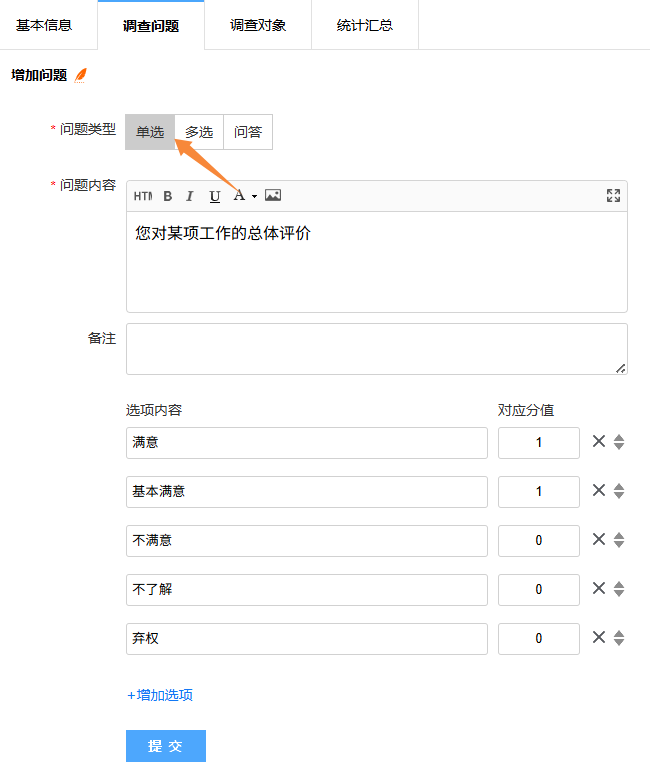Click into the 备注 text area
Screen dimensions: 650x774
pyautogui.click(x=376, y=349)
